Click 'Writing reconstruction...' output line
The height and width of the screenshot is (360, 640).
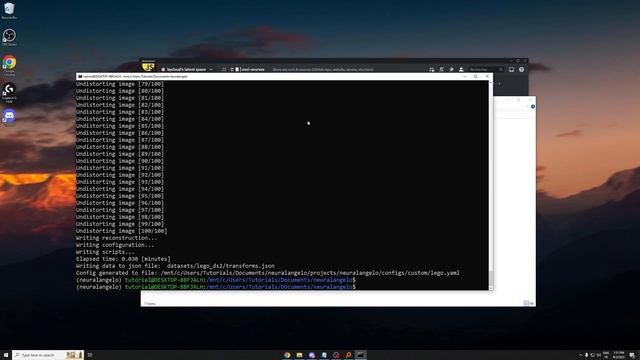116,238
